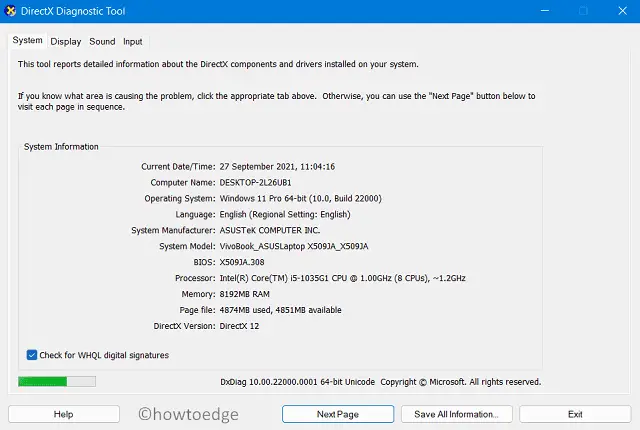Screen dimensions: 640x430
Task: Click Save All Information button
Action: [456, 414]
